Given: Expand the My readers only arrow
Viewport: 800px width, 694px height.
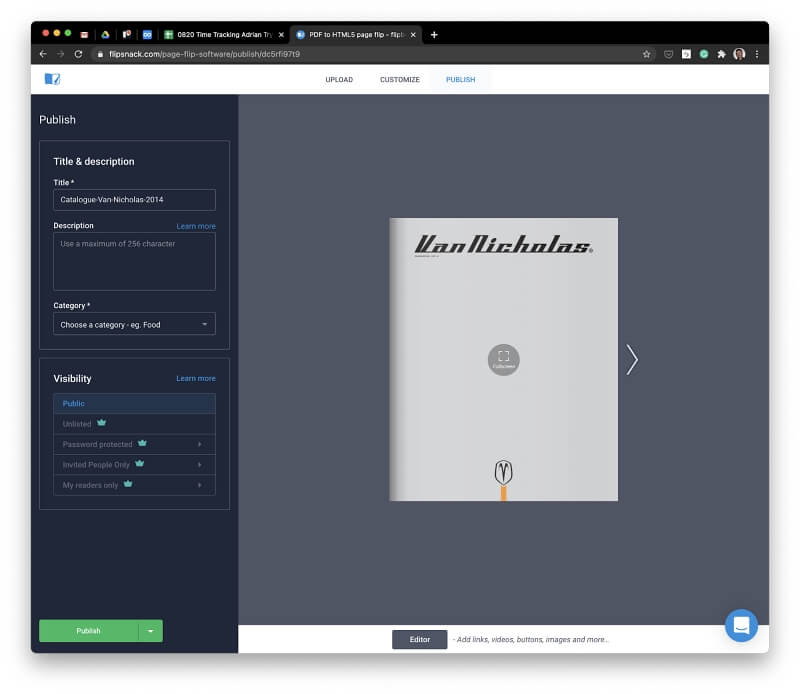Looking at the screenshot, I should (x=199, y=485).
